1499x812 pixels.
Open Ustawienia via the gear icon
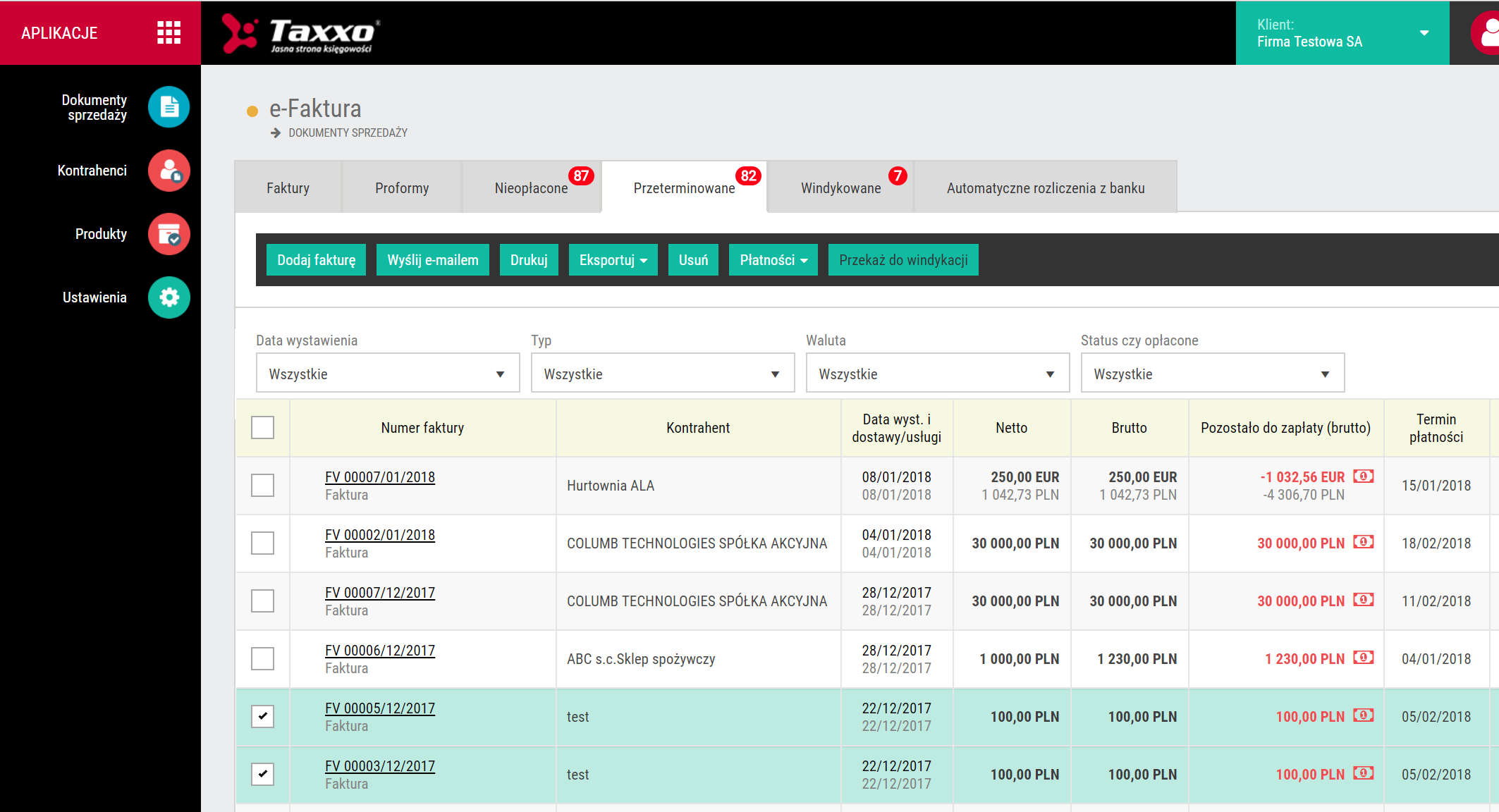tap(169, 297)
